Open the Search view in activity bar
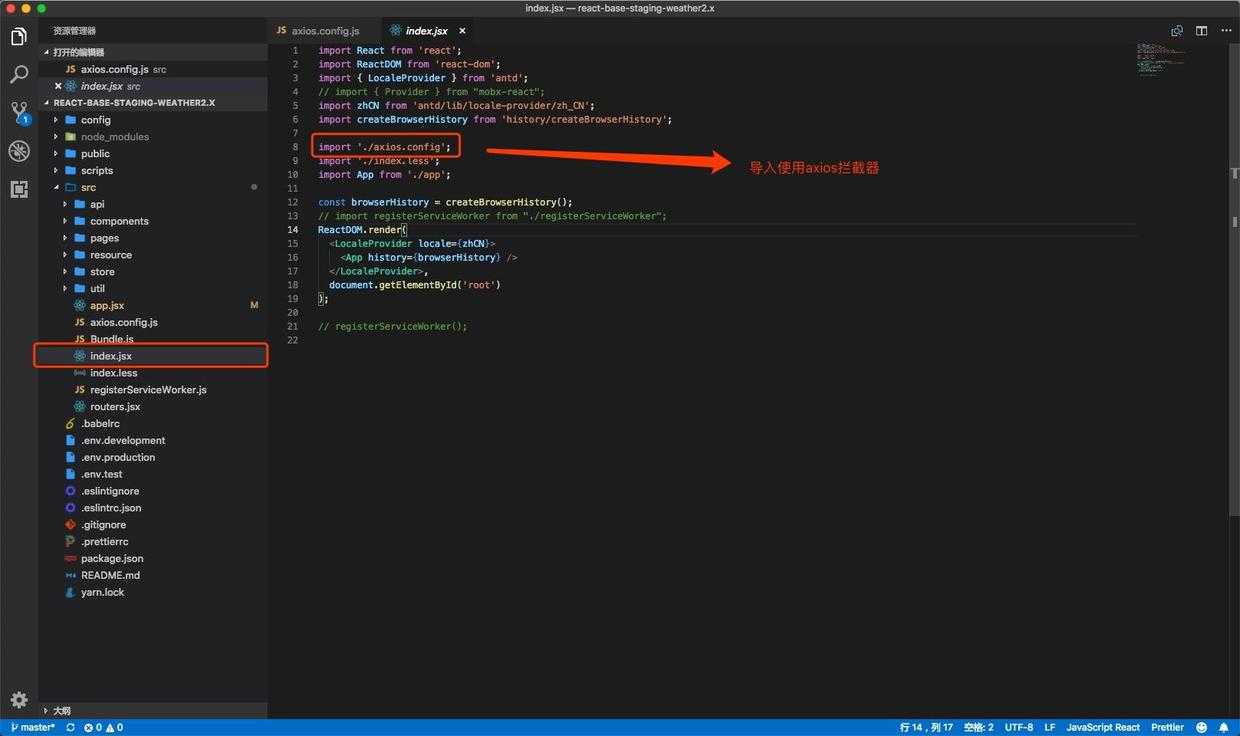 pyautogui.click(x=19, y=74)
